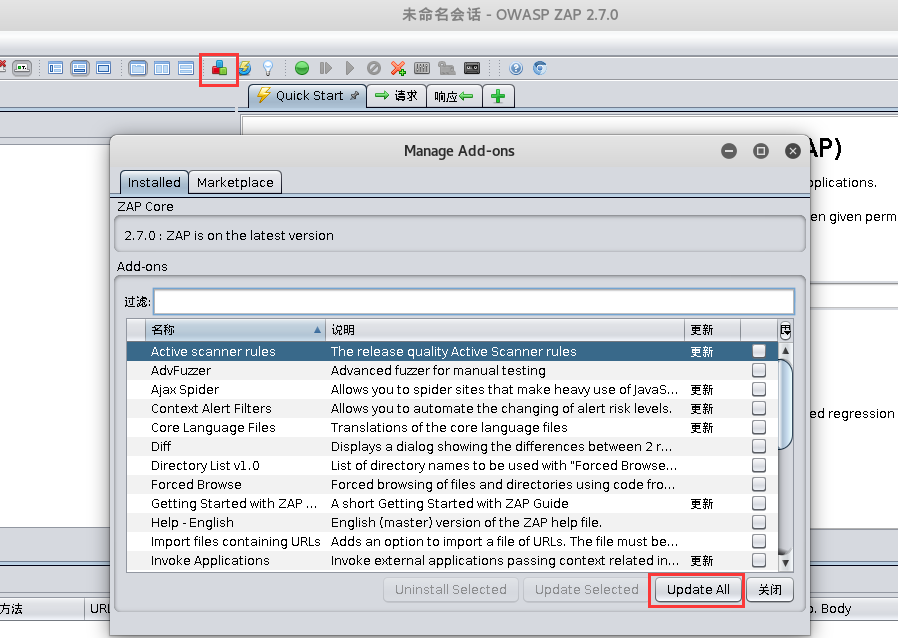Open the help question mark icon

click(x=516, y=68)
